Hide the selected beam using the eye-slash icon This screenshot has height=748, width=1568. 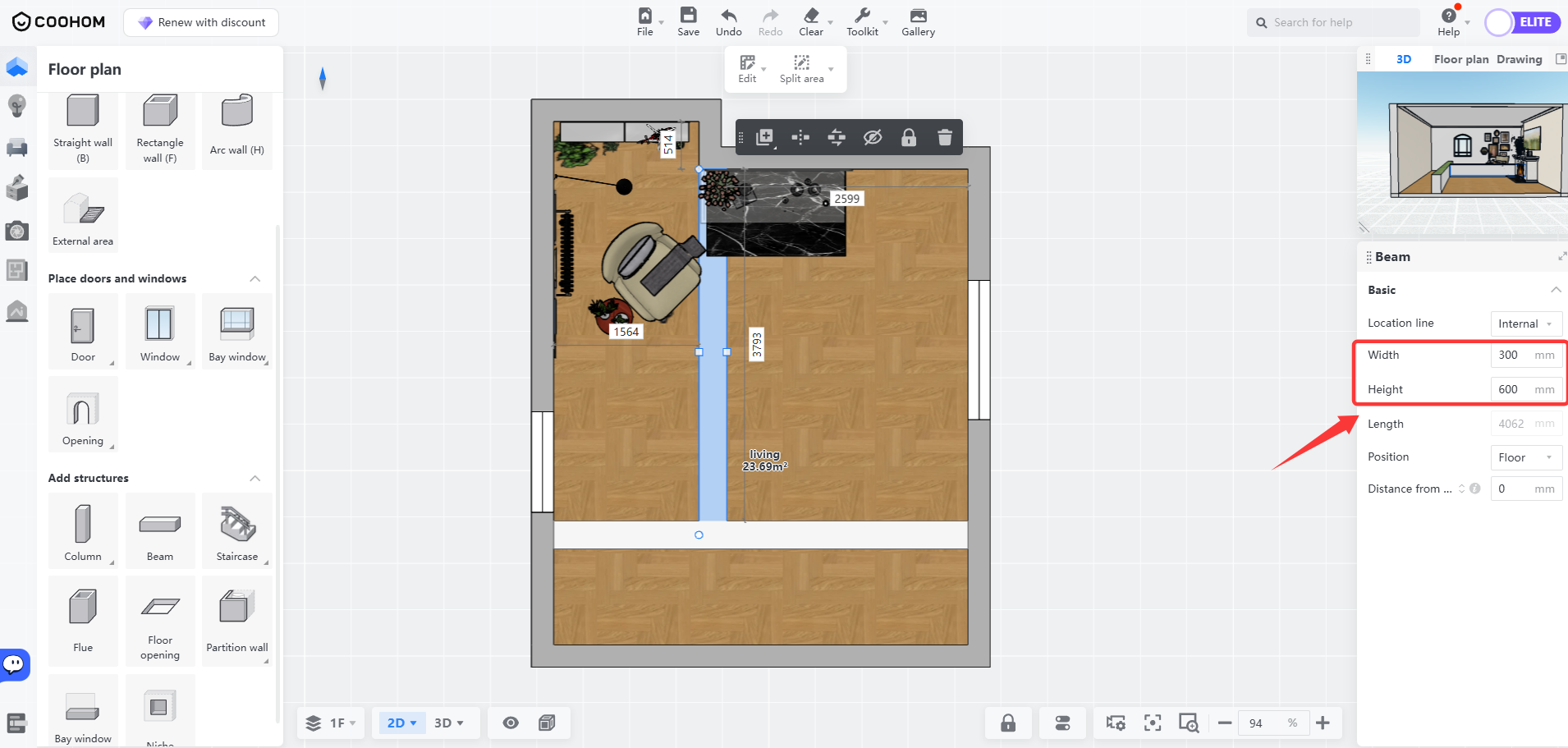point(872,138)
